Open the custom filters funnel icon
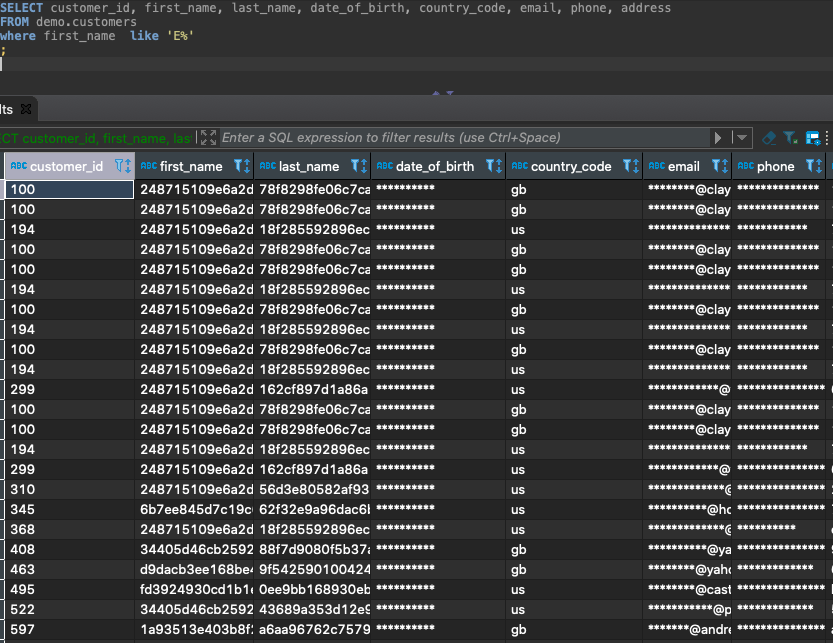 point(790,138)
